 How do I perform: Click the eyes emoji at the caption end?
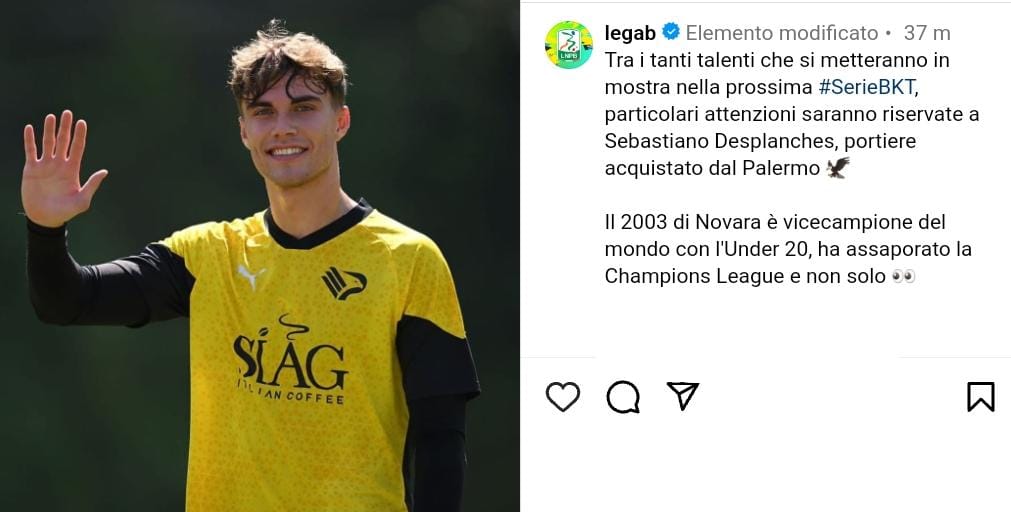tap(903, 277)
